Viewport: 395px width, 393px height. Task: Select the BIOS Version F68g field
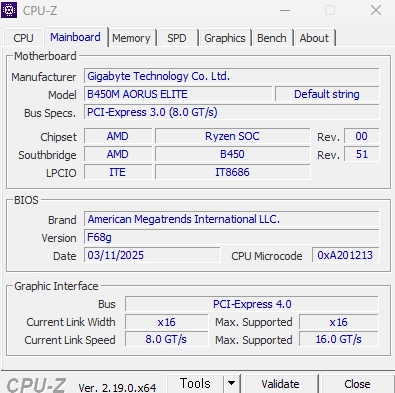point(232,237)
